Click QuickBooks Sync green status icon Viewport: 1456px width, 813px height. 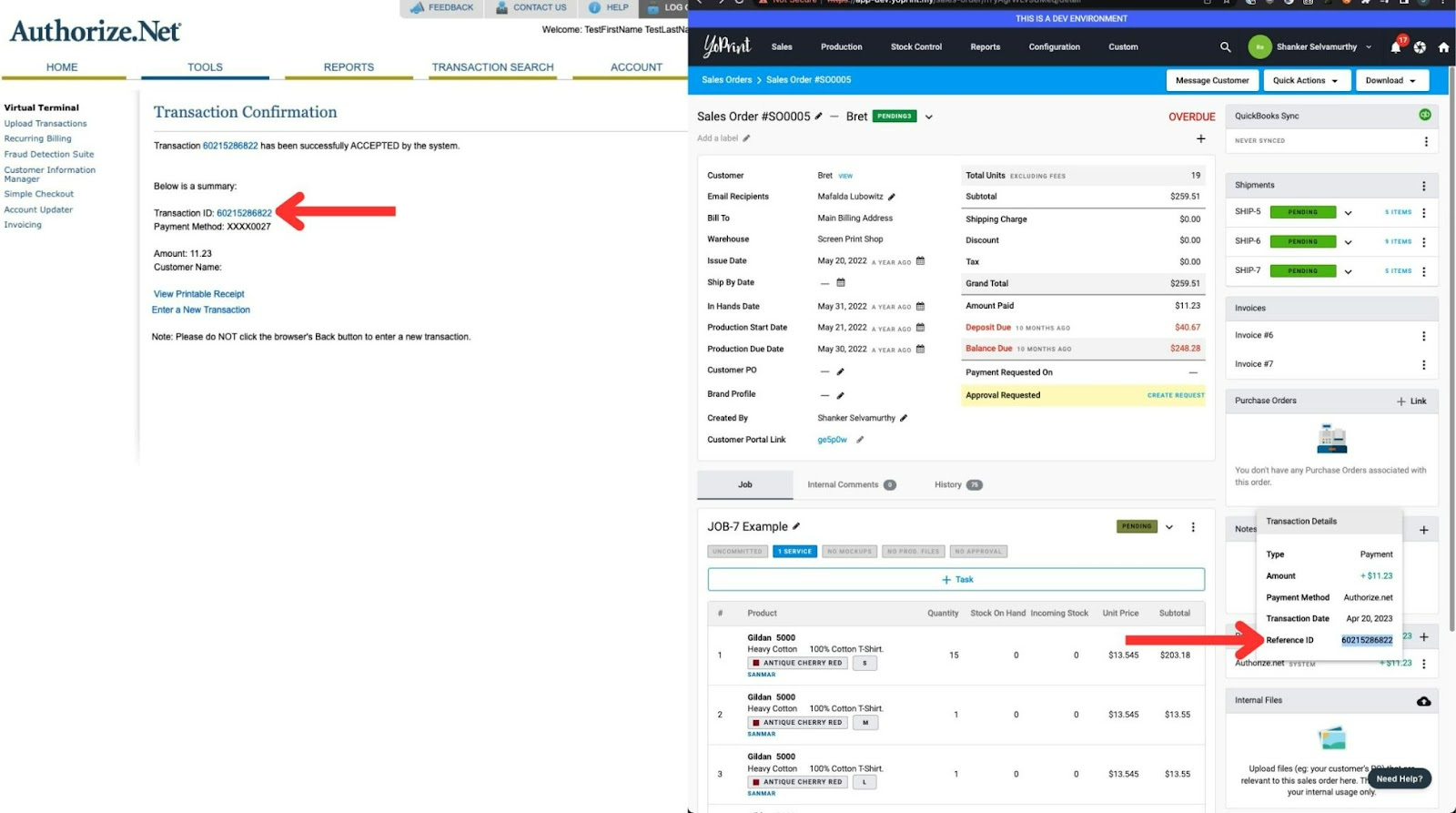[1424, 115]
